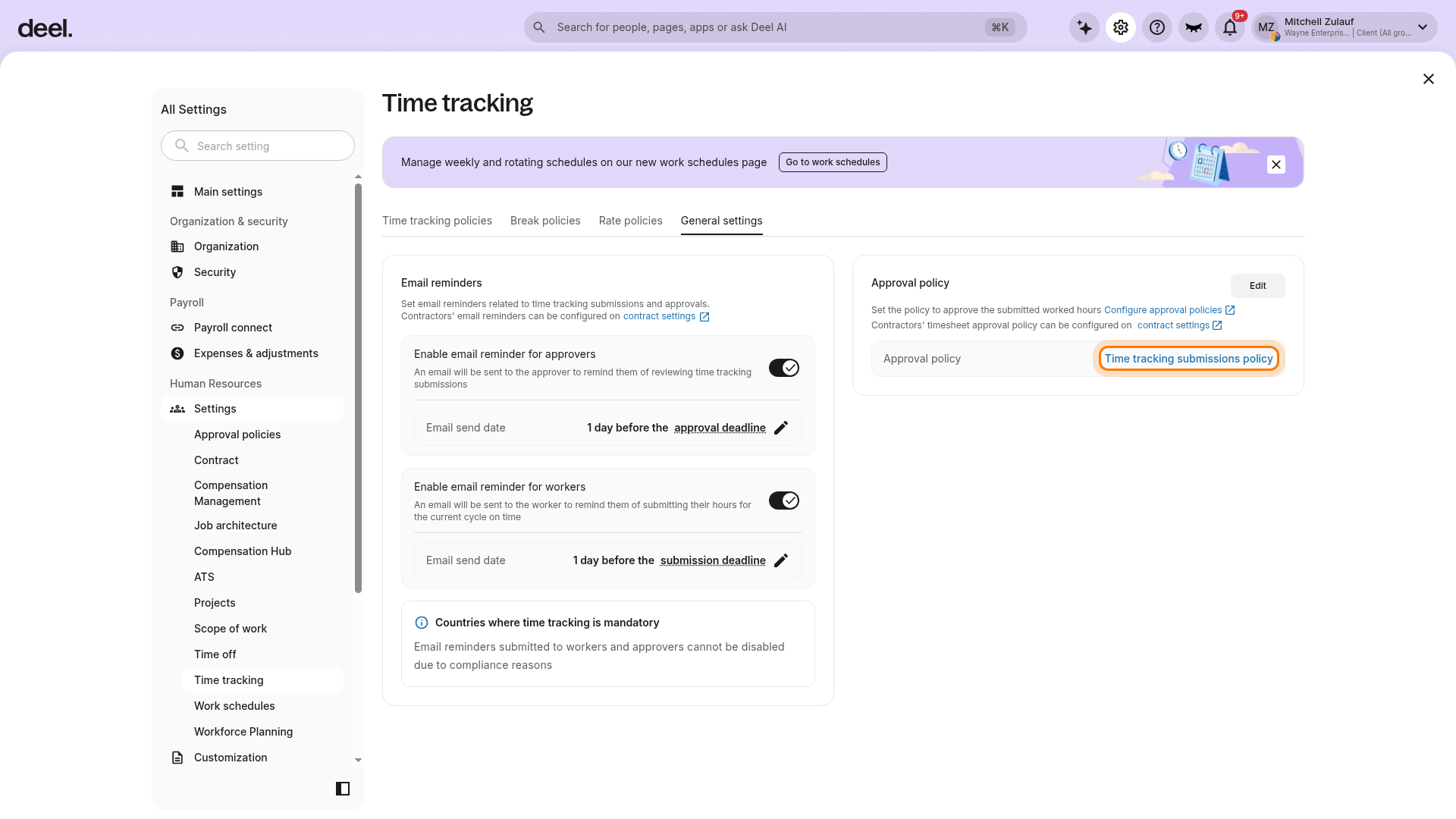1456x819 pixels.
Task: Click the submission deadline underlined text
Action: [x=713, y=560]
